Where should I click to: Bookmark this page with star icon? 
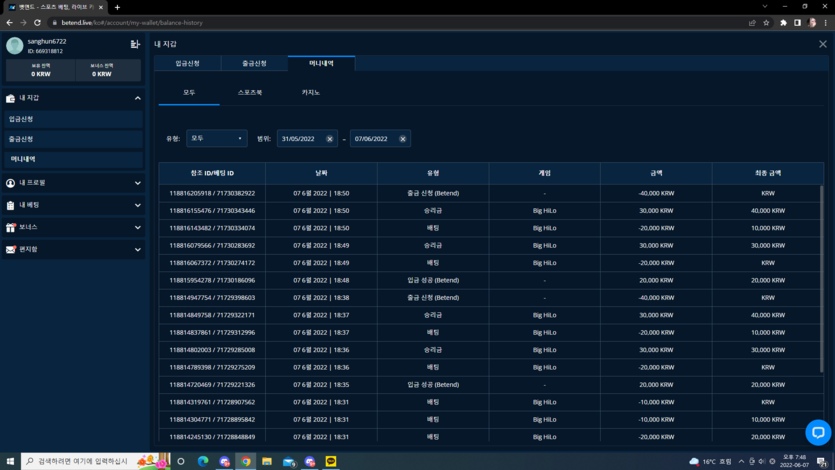766,23
